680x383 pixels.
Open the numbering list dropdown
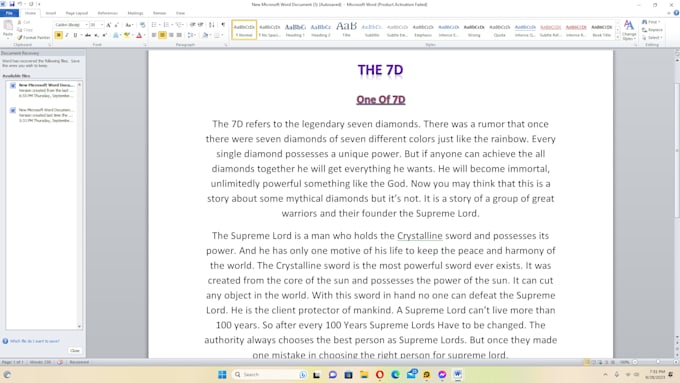click(x=172, y=25)
